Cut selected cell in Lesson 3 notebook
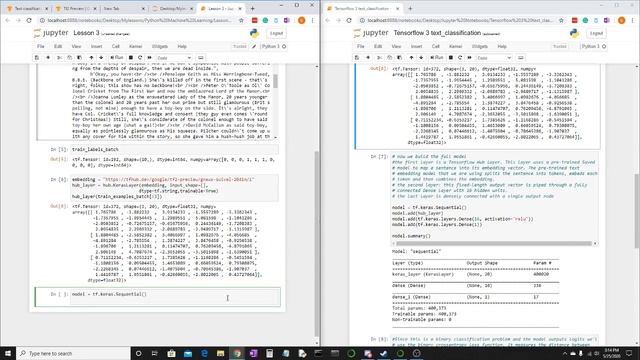Screen dimensions: 640x360 (x=59, y=58)
